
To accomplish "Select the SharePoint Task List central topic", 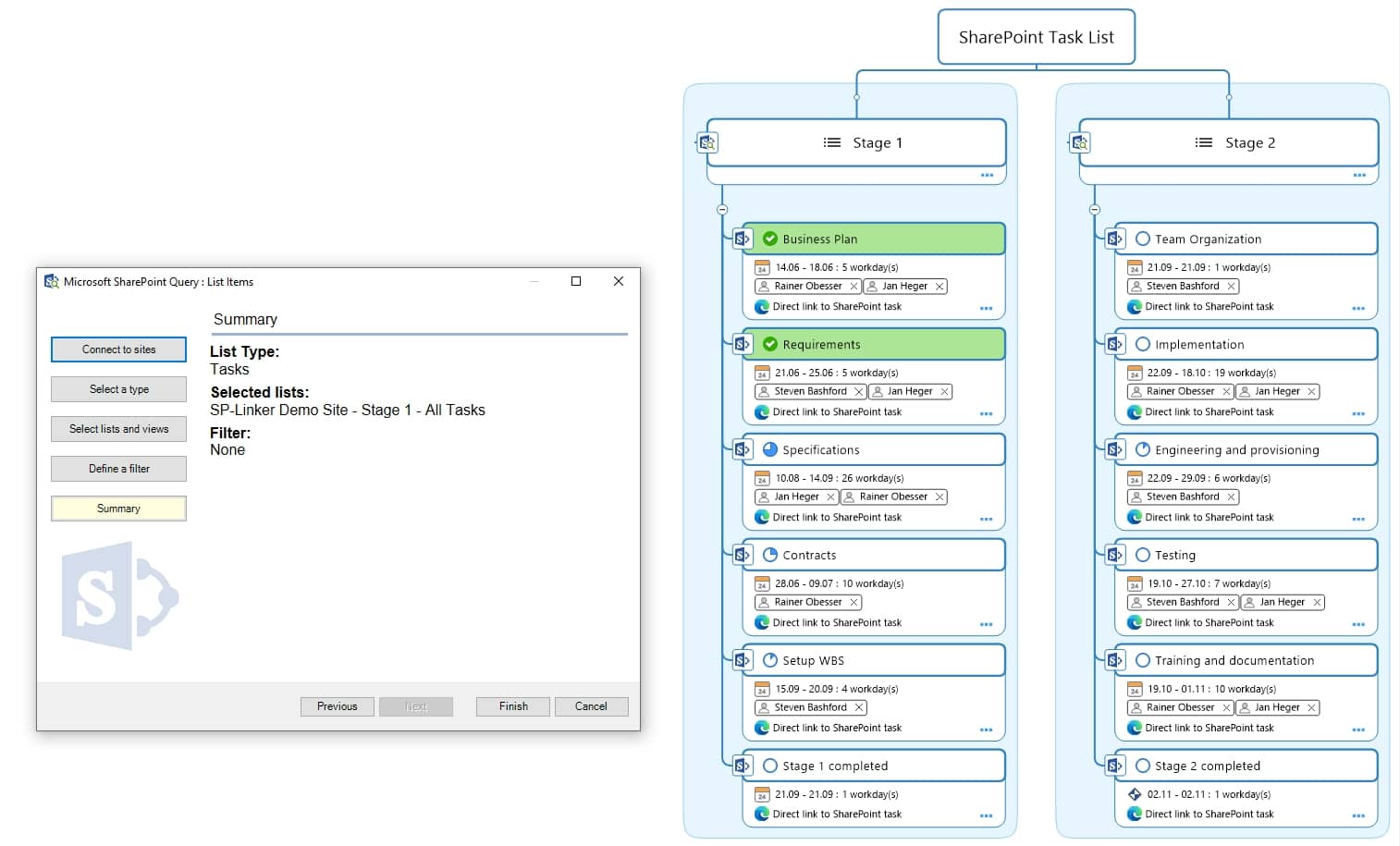I will coord(1036,37).
